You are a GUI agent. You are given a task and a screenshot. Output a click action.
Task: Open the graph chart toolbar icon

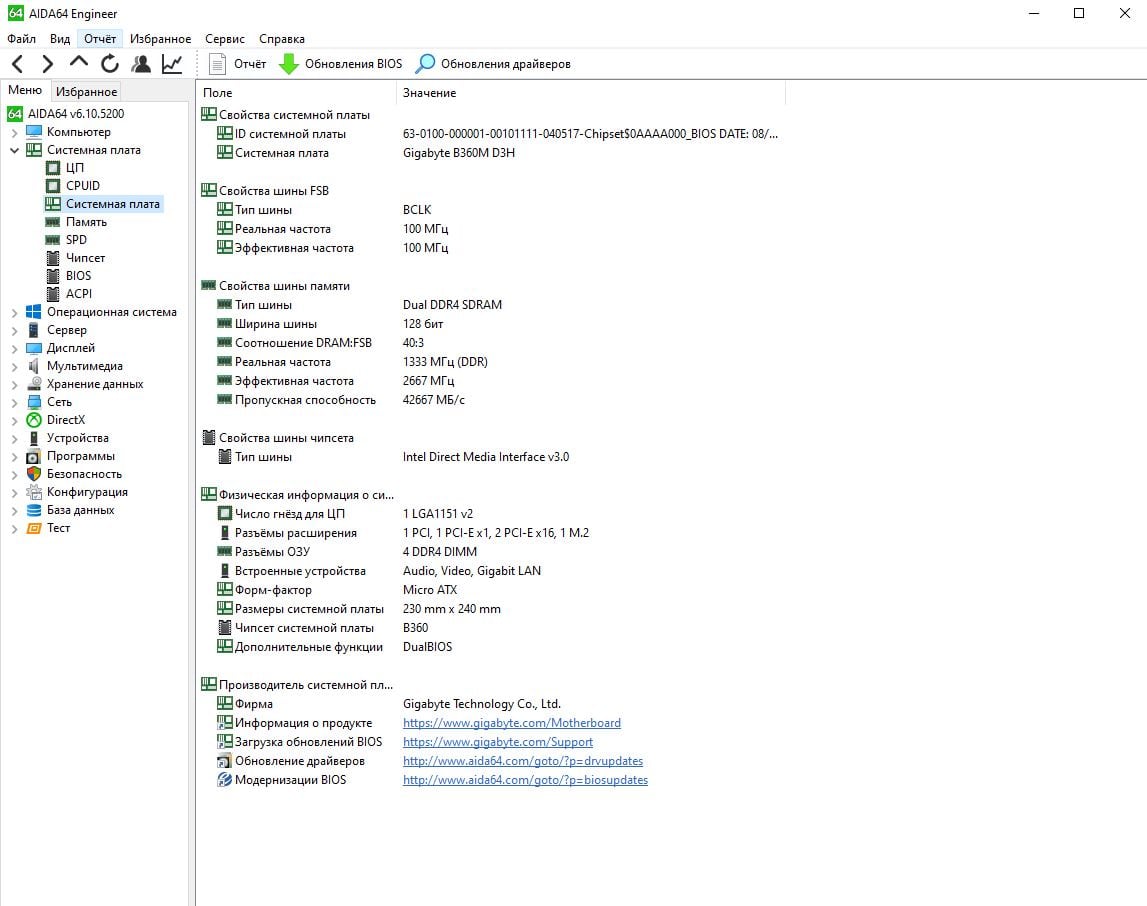(x=172, y=64)
